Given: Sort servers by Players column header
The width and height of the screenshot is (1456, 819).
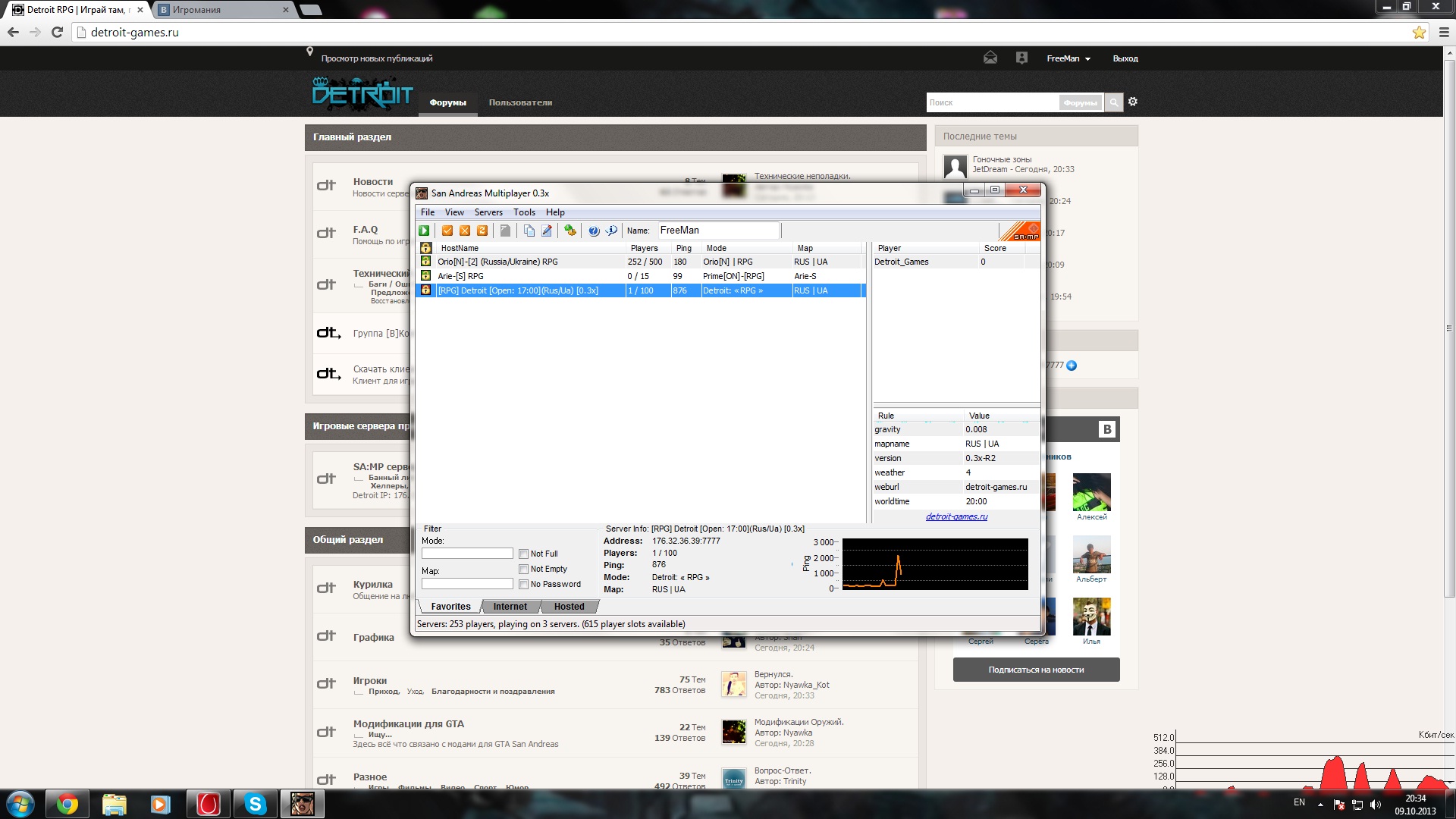Looking at the screenshot, I should pos(648,248).
